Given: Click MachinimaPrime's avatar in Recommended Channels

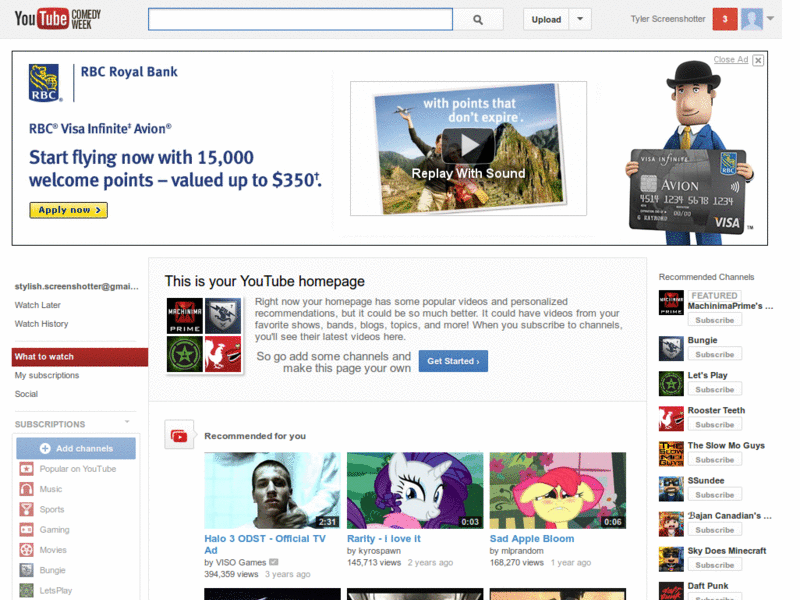Looking at the screenshot, I should click(671, 303).
